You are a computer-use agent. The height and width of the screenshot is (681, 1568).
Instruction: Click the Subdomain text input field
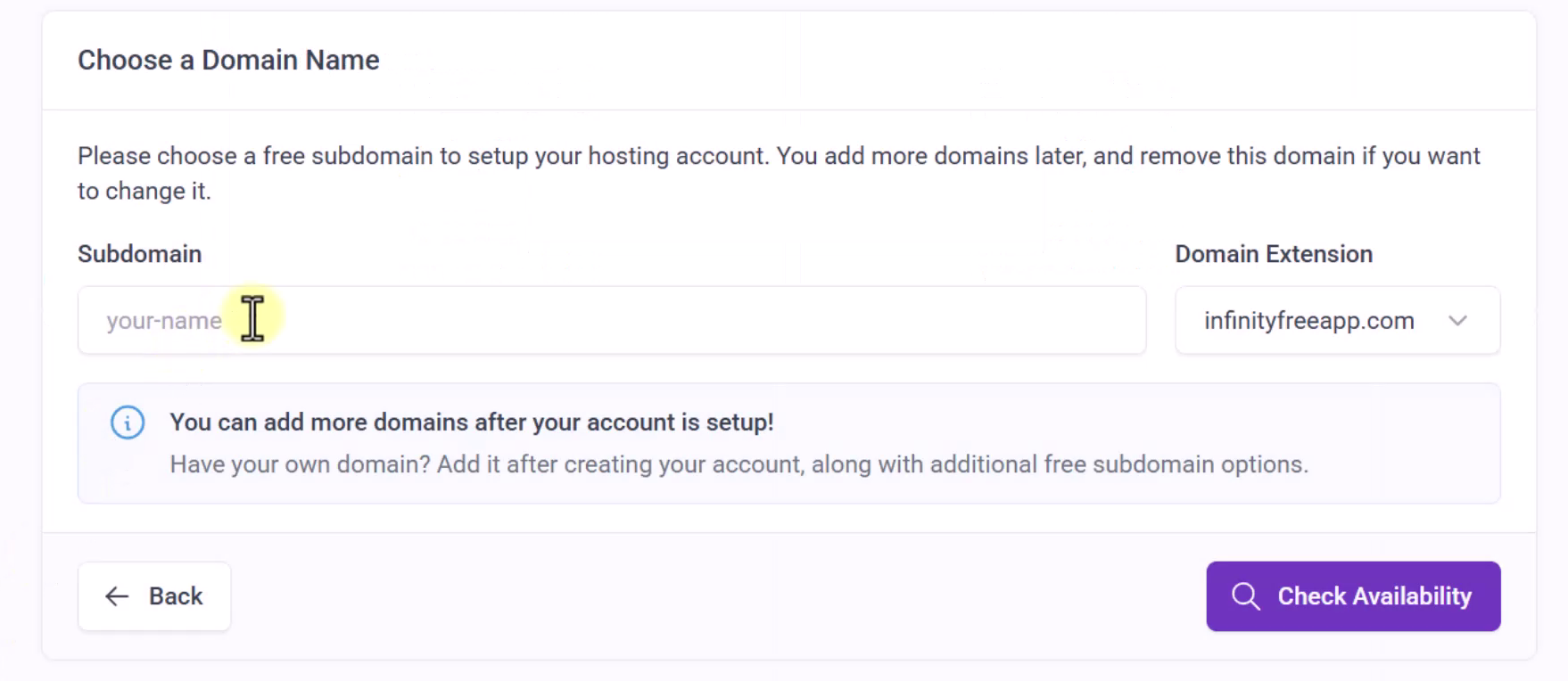(x=611, y=320)
